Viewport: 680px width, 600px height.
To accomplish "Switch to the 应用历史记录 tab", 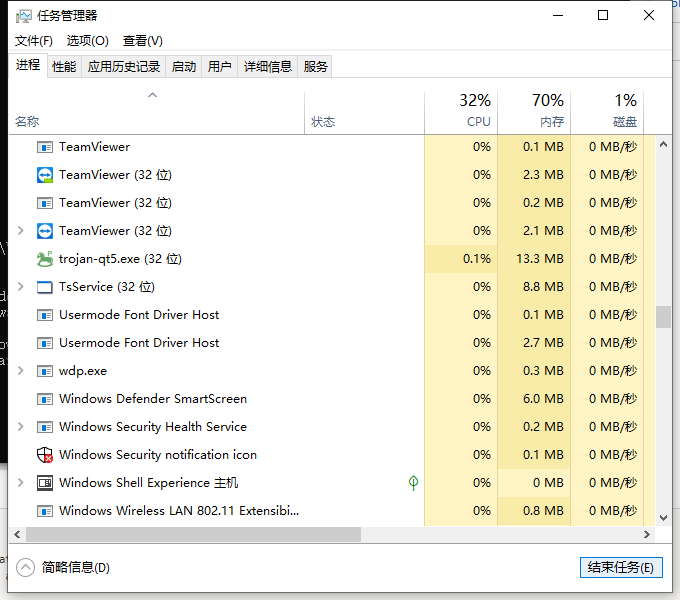I will 124,67.
